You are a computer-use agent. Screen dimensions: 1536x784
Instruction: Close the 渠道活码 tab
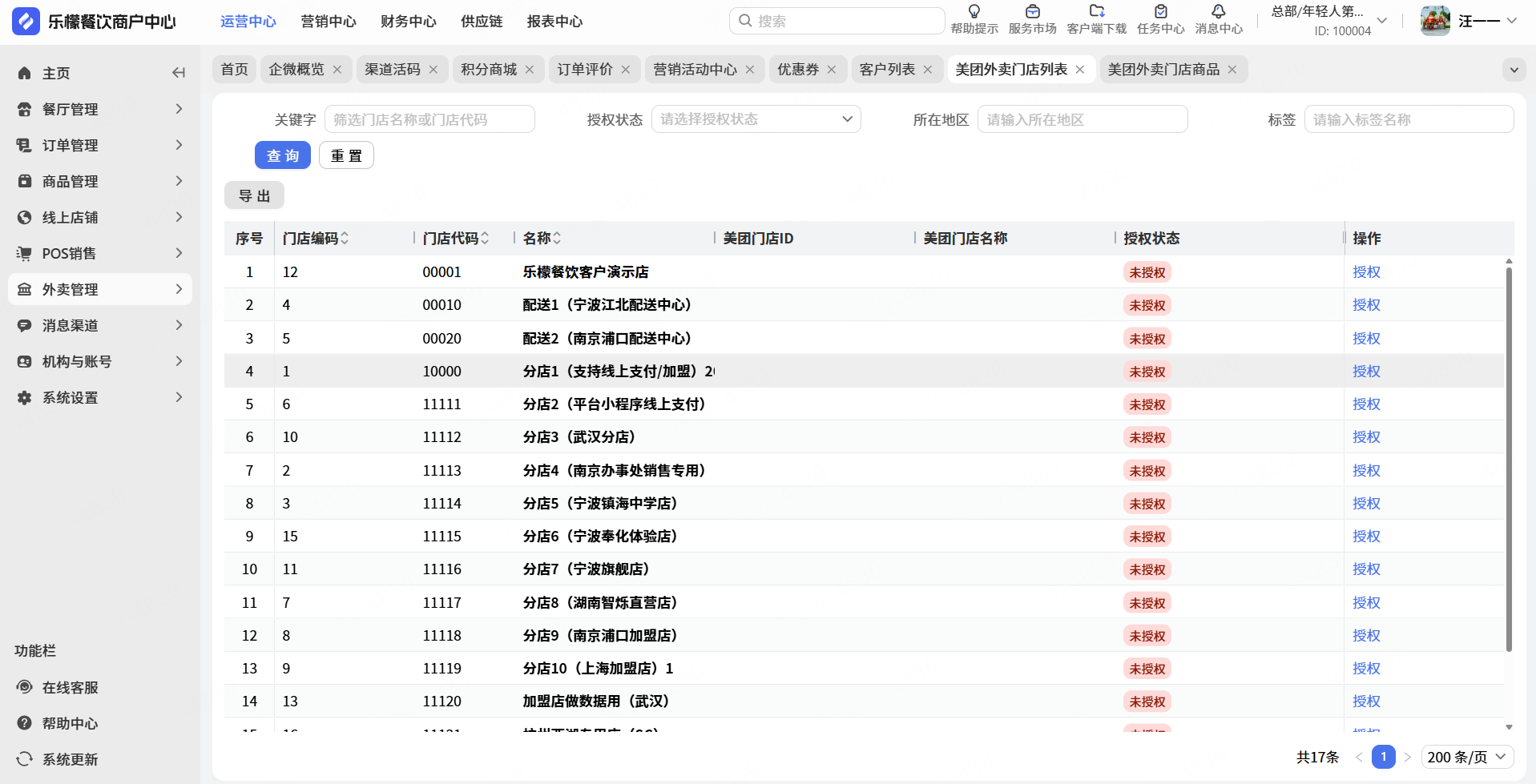[433, 70]
